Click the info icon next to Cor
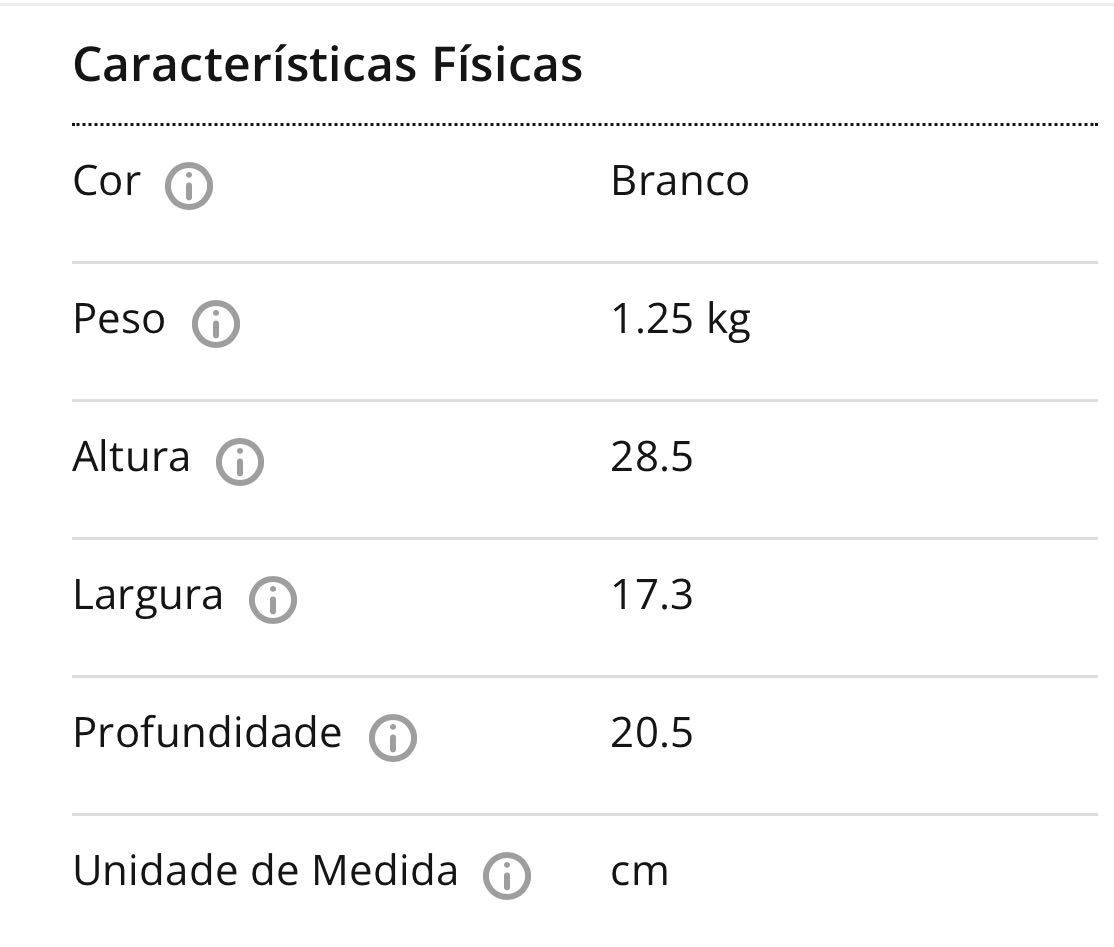This screenshot has width=1114, height=947. (189, 186)
